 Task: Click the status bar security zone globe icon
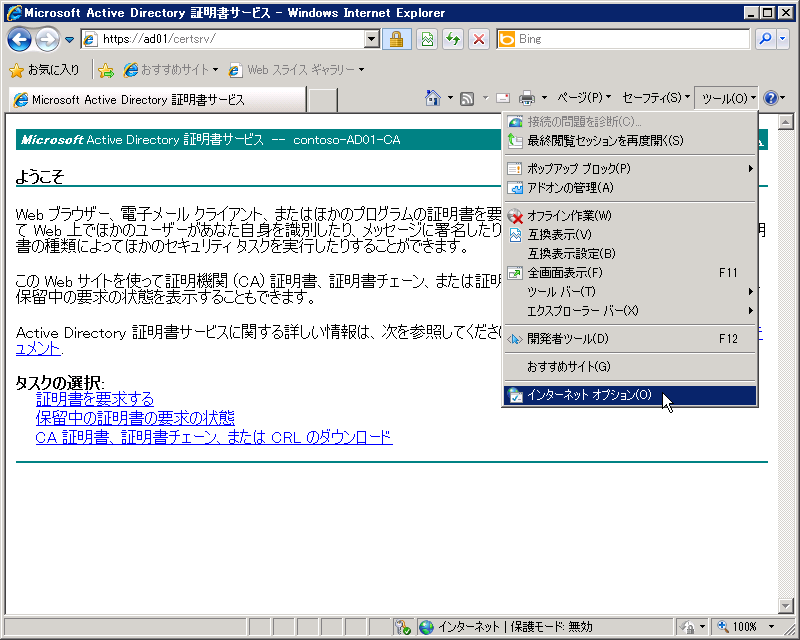tap(426, 627)
